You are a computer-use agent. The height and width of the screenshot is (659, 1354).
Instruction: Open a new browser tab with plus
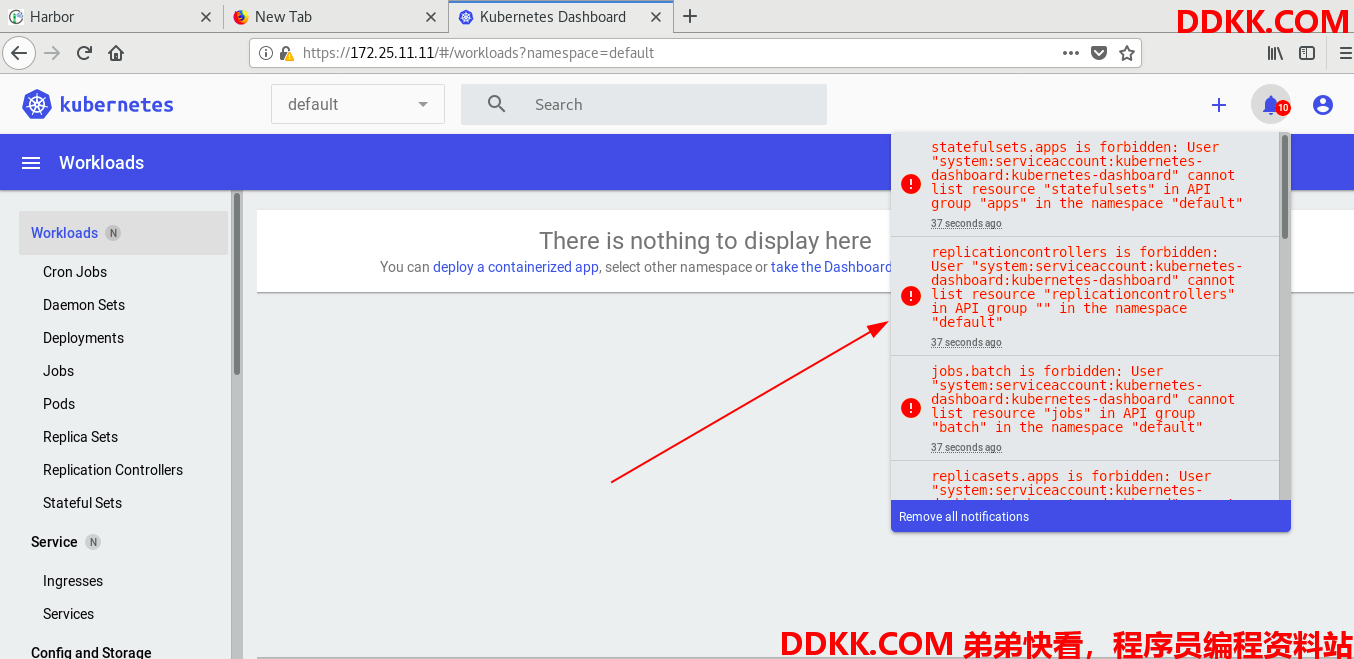coord(690,16)
